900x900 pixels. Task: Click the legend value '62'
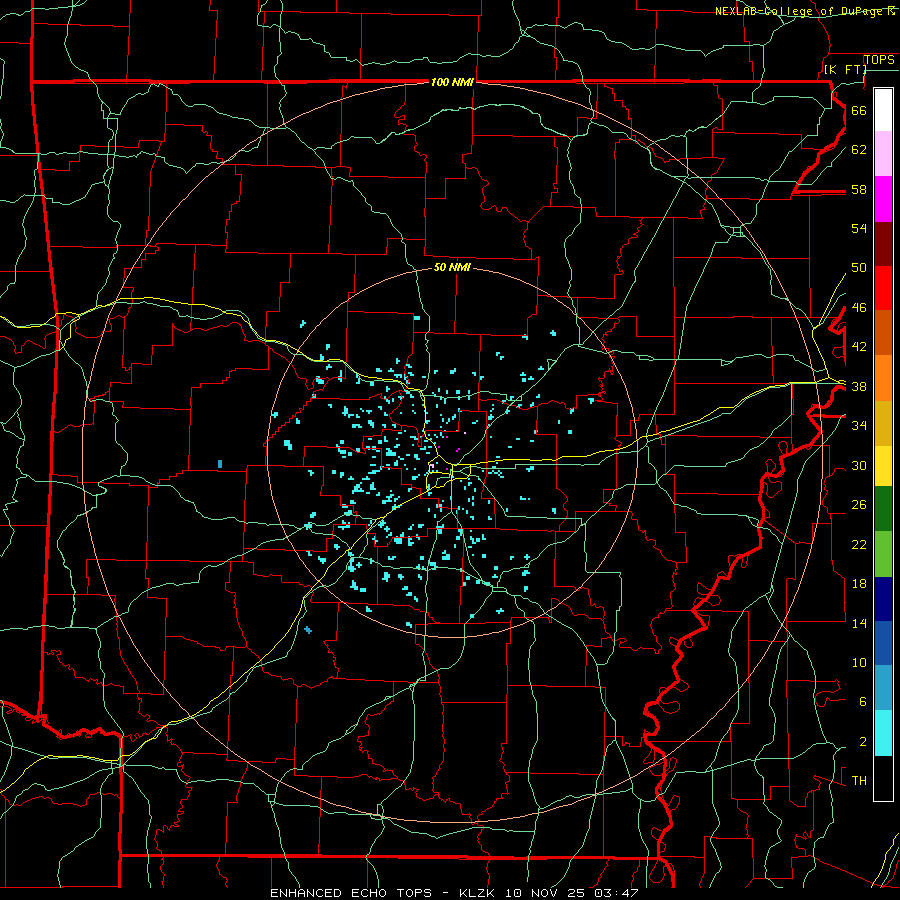click(x=859, y=150)
